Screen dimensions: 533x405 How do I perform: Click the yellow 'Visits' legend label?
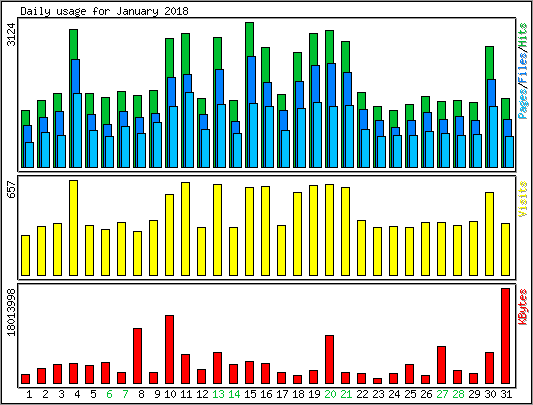pos(523,199)
